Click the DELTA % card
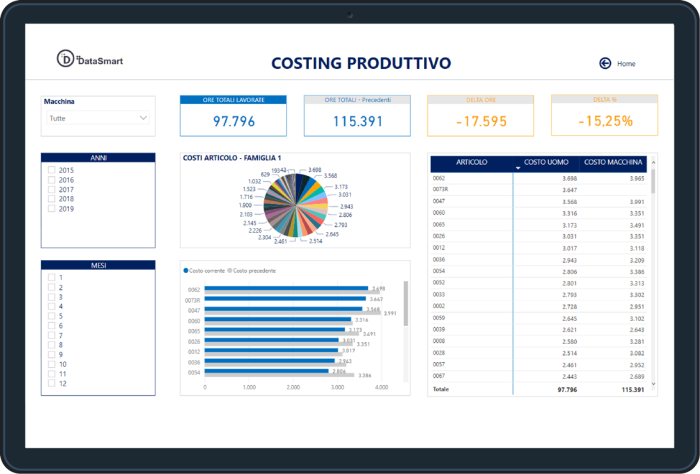Image resolution: width=700 pixels, height=474 pixels. 604,116
